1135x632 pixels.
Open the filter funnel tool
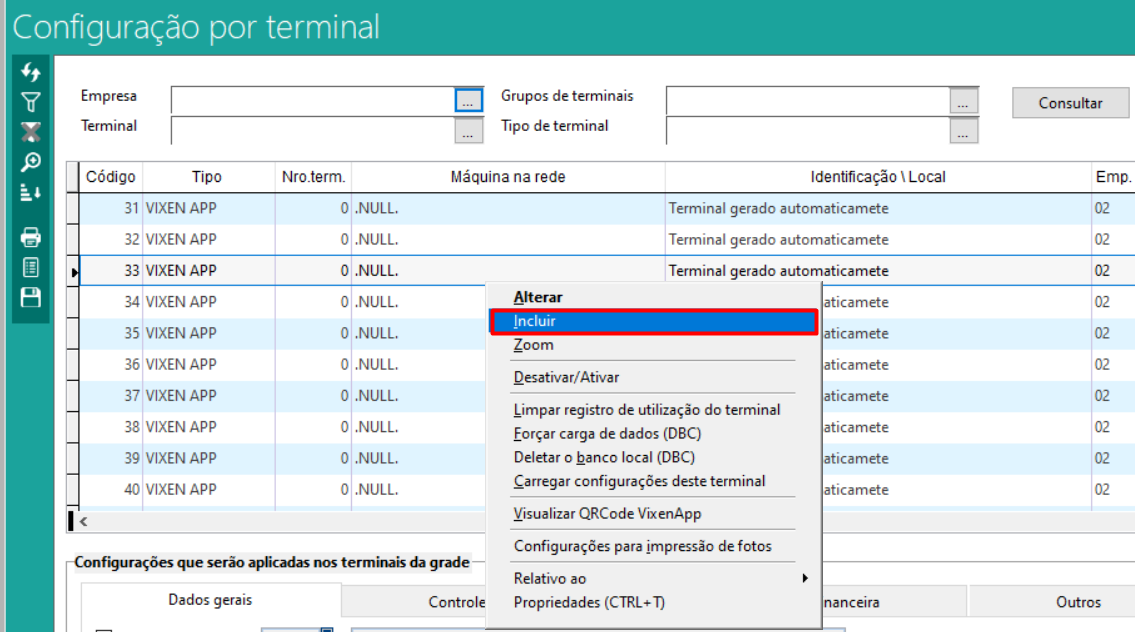click(x=31, y=102)
